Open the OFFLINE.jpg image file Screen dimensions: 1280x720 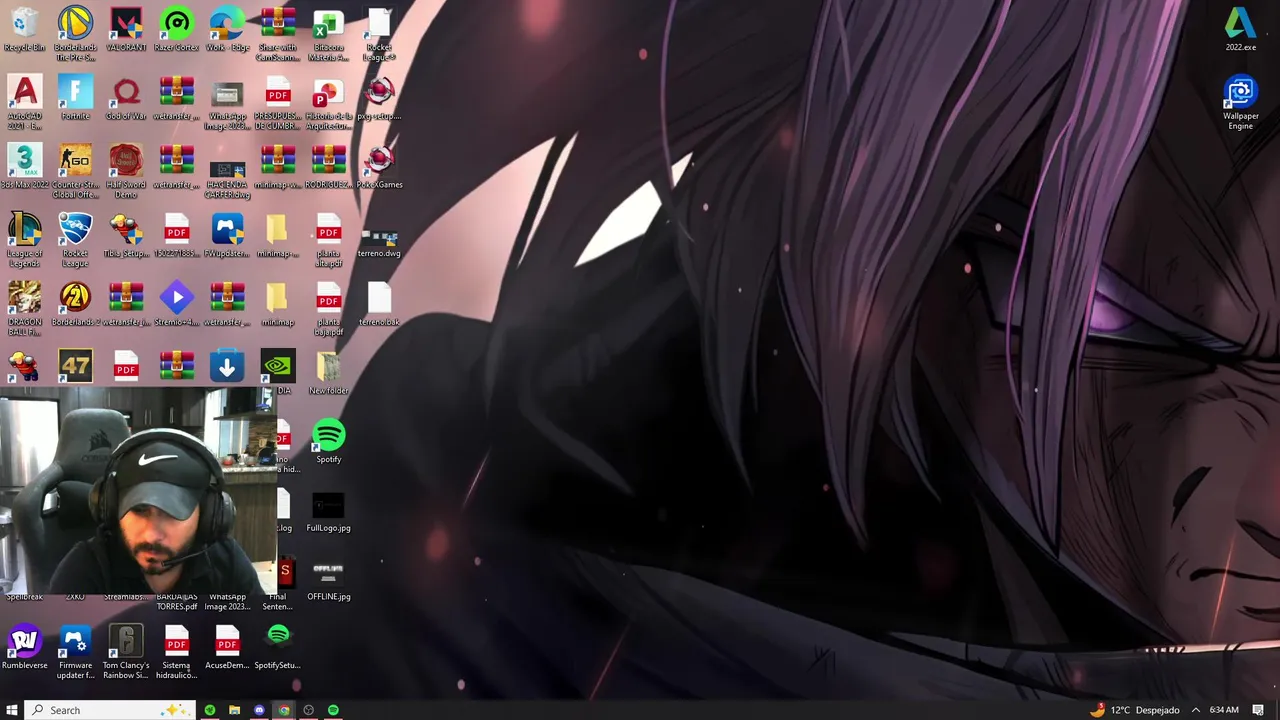(328, 580)
